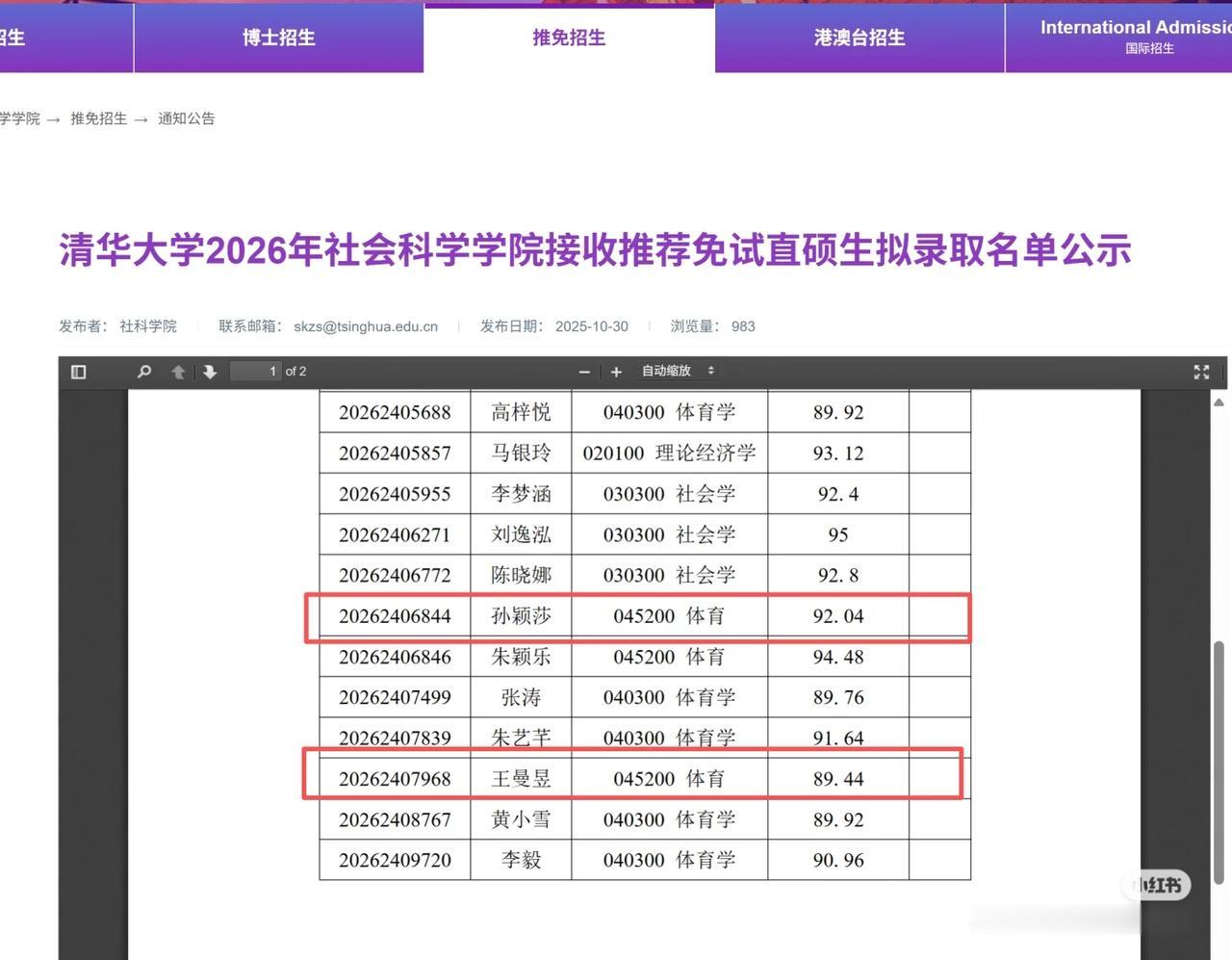Click the page number input field
Screen dimensions: 1232x960
(256, 372)
